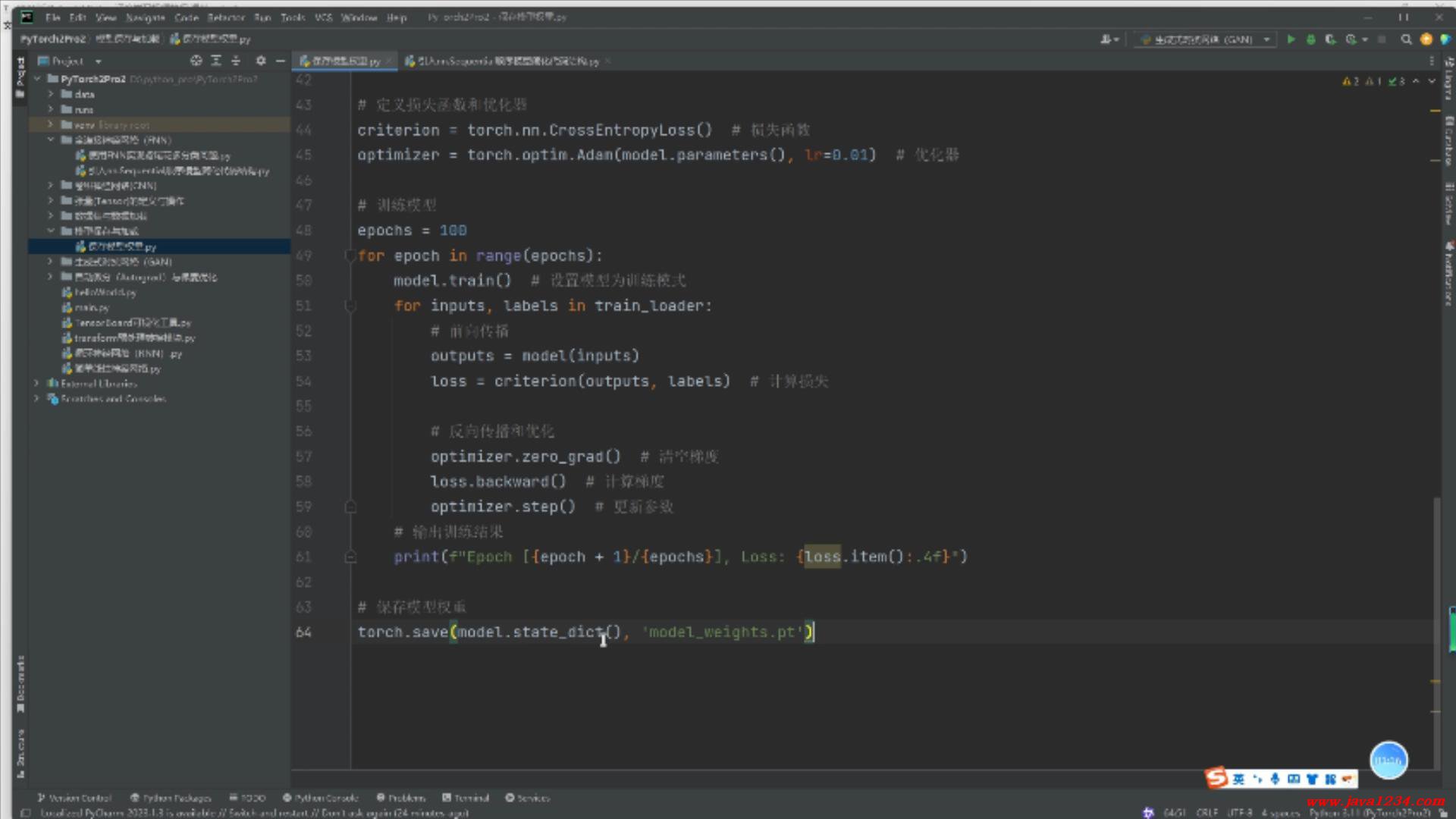Run the current configuration with the green play icon
Image resolution: width=1456 pixels, height=819 pixels.
(1291, 39)
